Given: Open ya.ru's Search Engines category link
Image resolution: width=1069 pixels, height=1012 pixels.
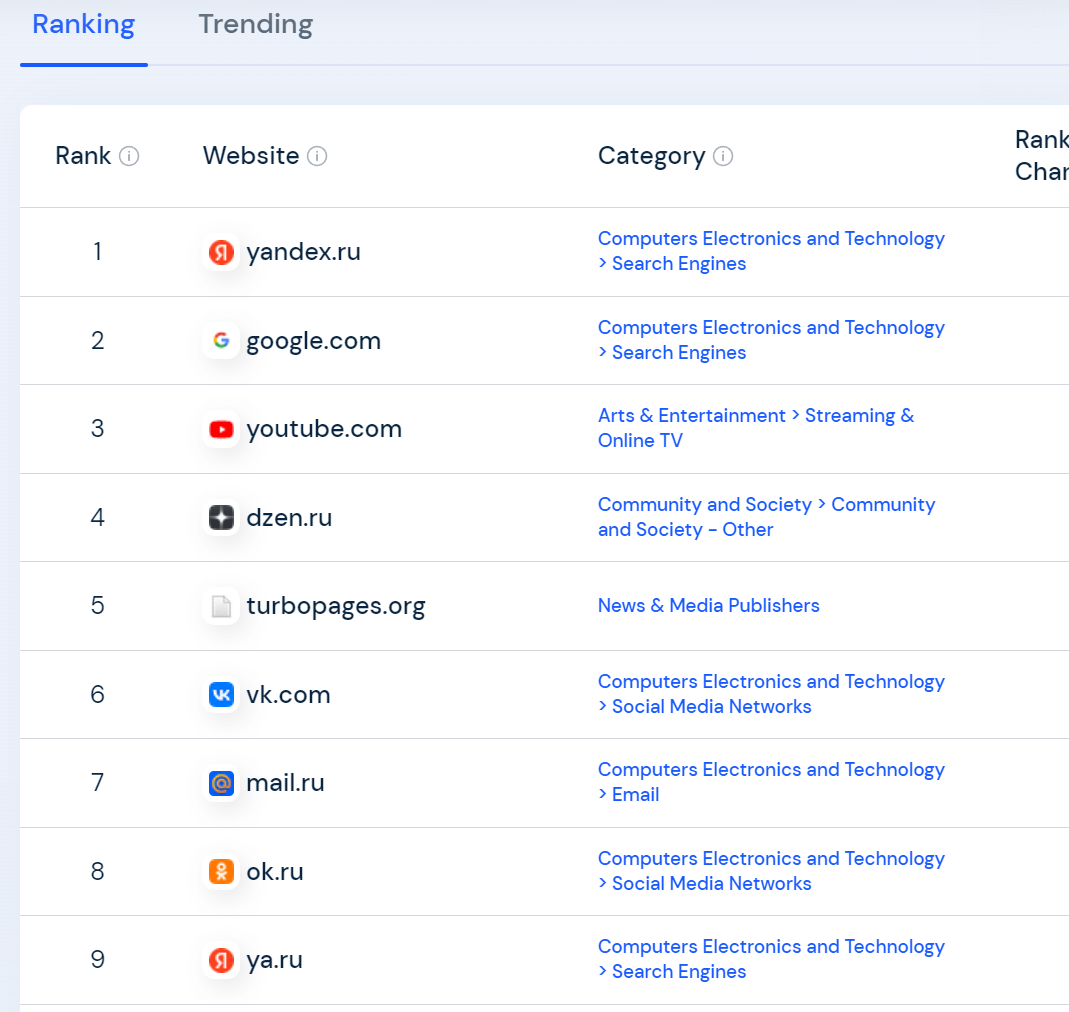Looking at the screenshot, I should 771,959.
